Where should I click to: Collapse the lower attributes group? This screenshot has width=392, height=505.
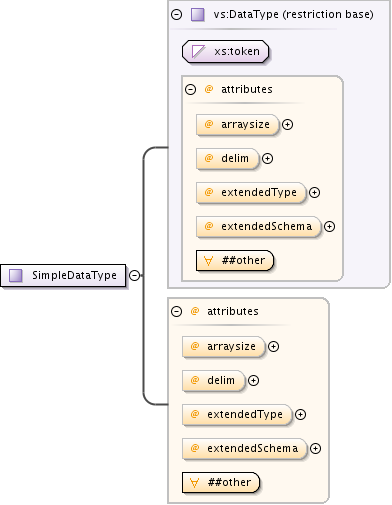(176, 311)
